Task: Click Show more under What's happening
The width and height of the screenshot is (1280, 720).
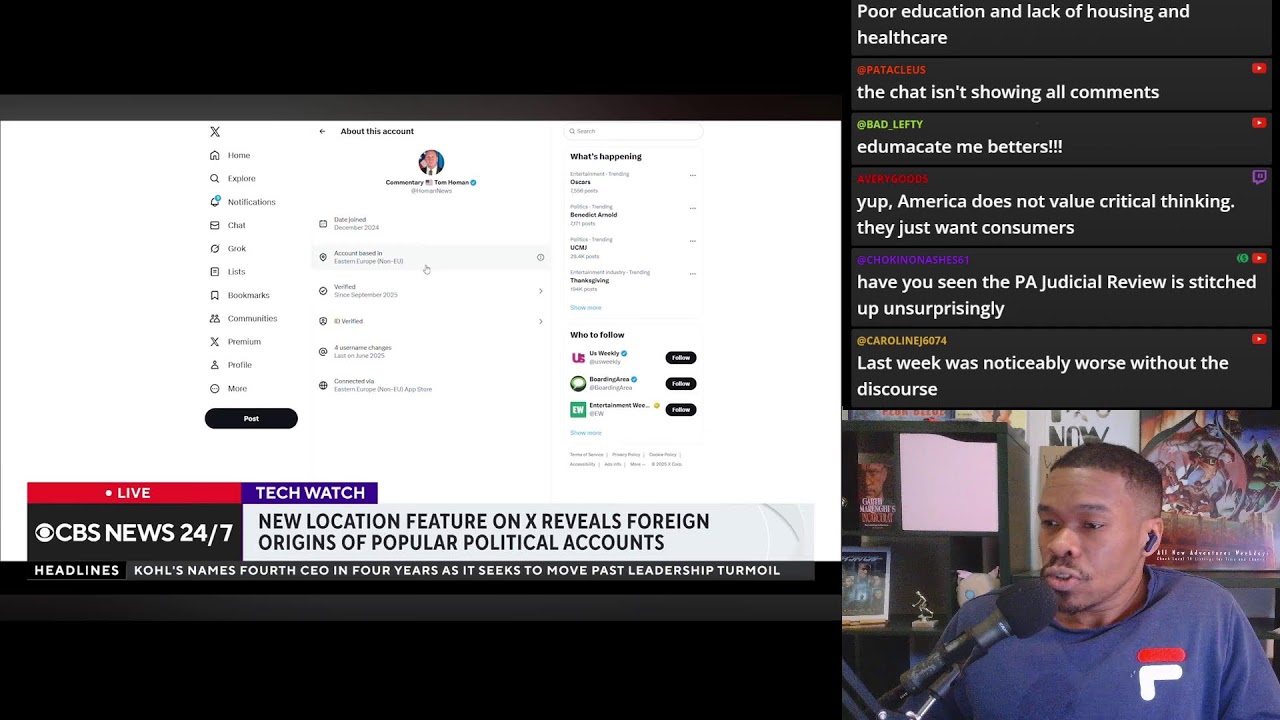Action: [586, 308]
